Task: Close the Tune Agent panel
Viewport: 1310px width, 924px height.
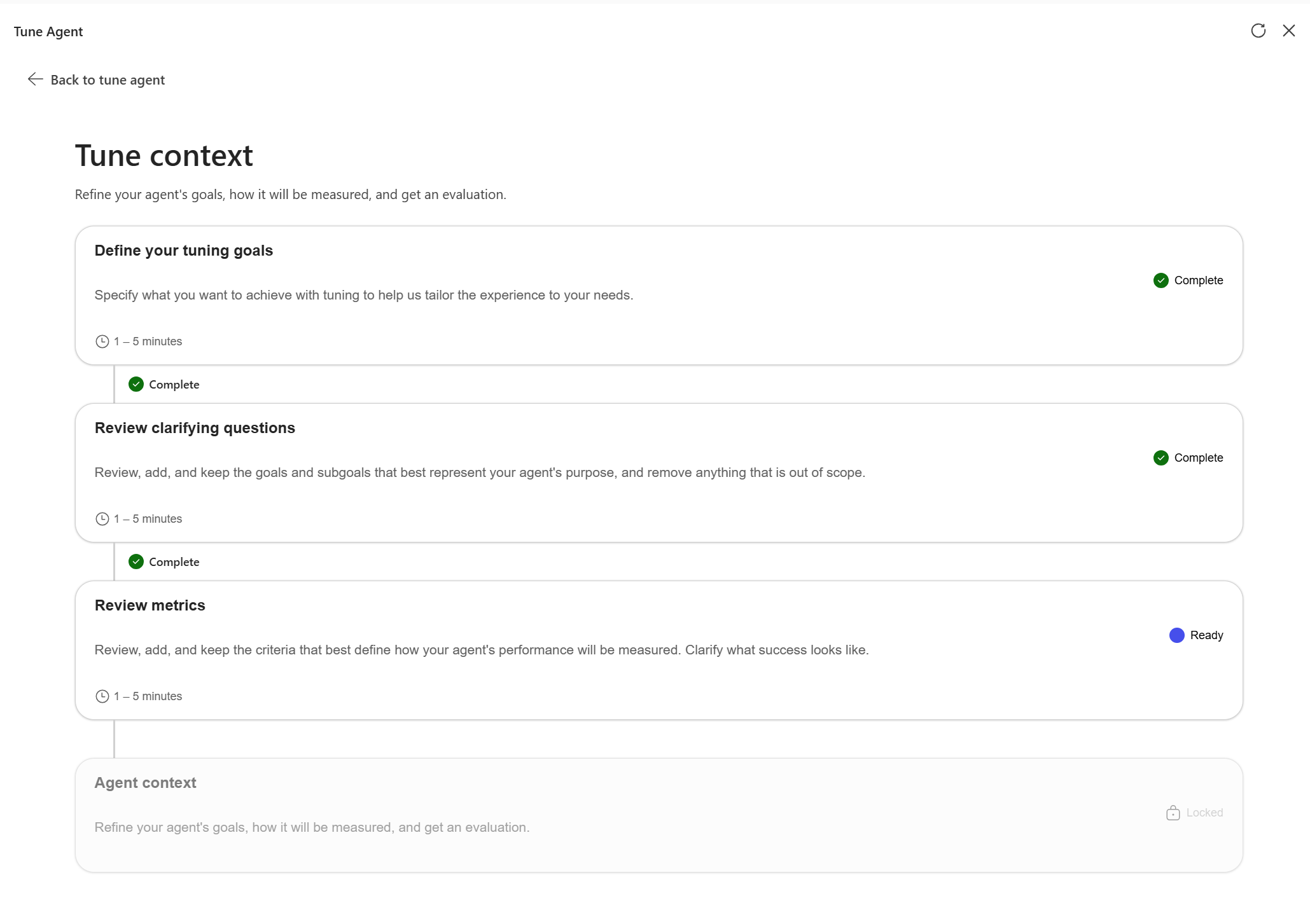Action: tap(1288, 31)
